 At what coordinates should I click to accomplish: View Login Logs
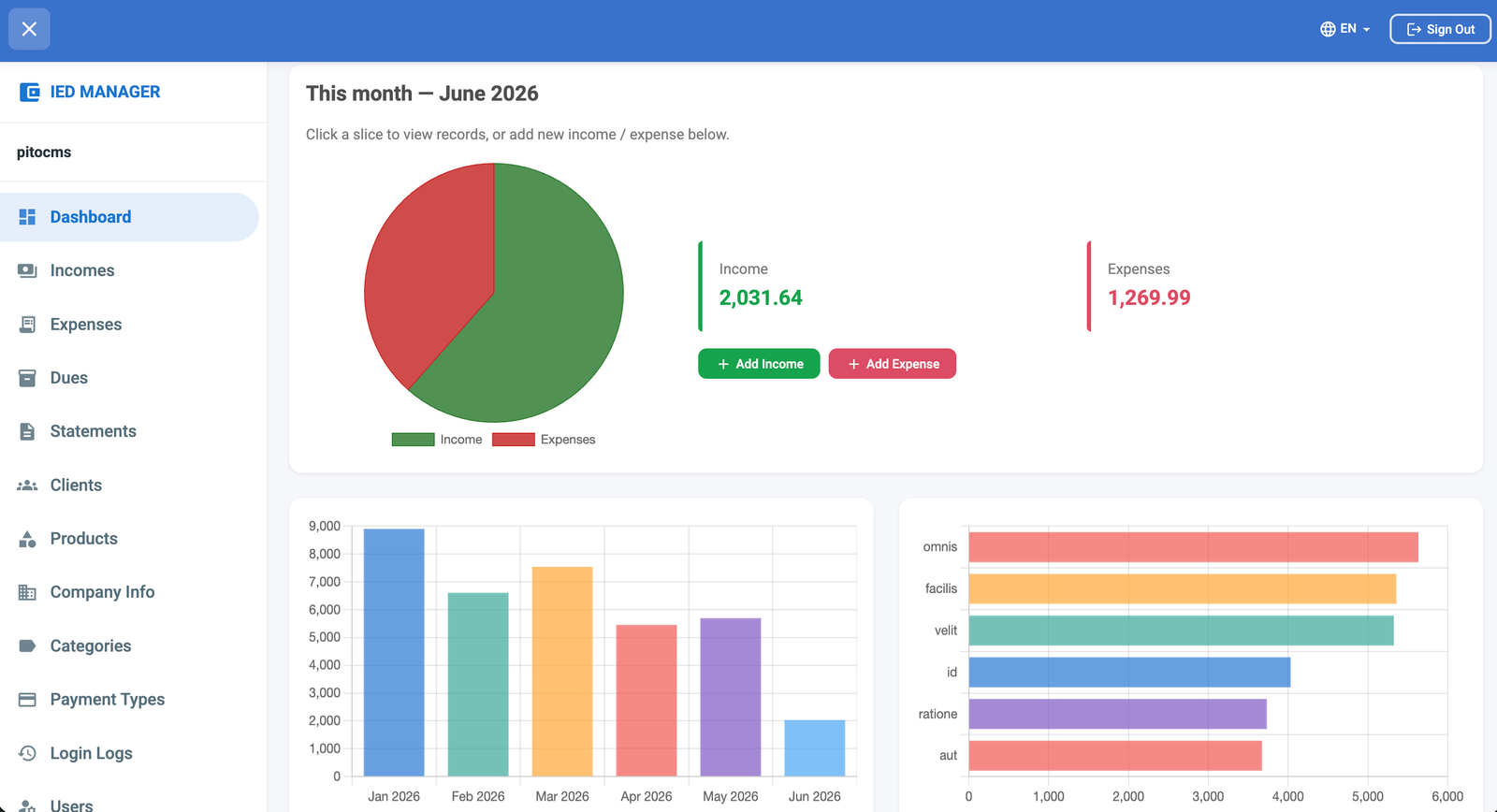click(129, 753)
